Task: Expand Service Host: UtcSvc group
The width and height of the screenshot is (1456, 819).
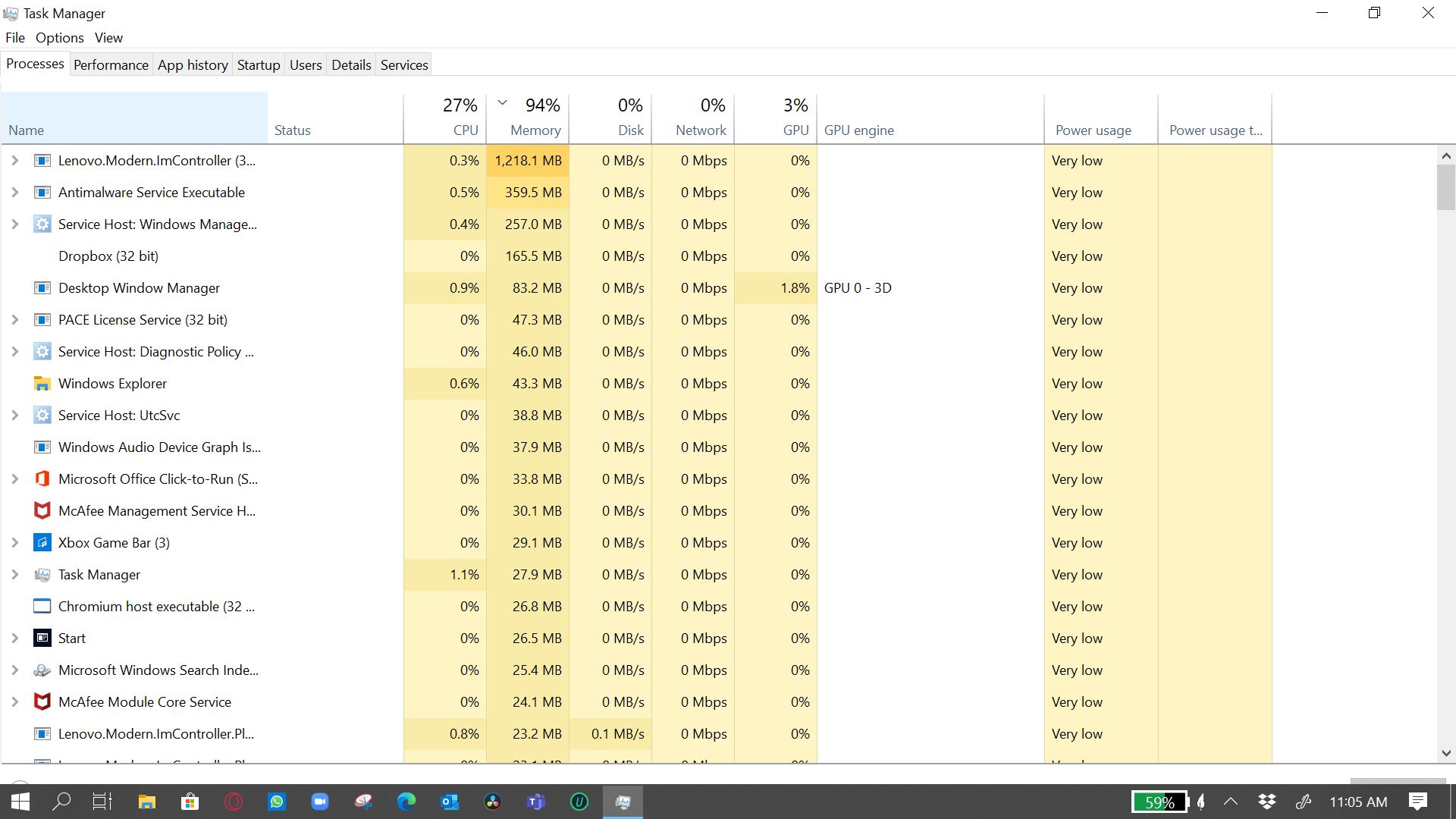Action: [x=14, y=416]
